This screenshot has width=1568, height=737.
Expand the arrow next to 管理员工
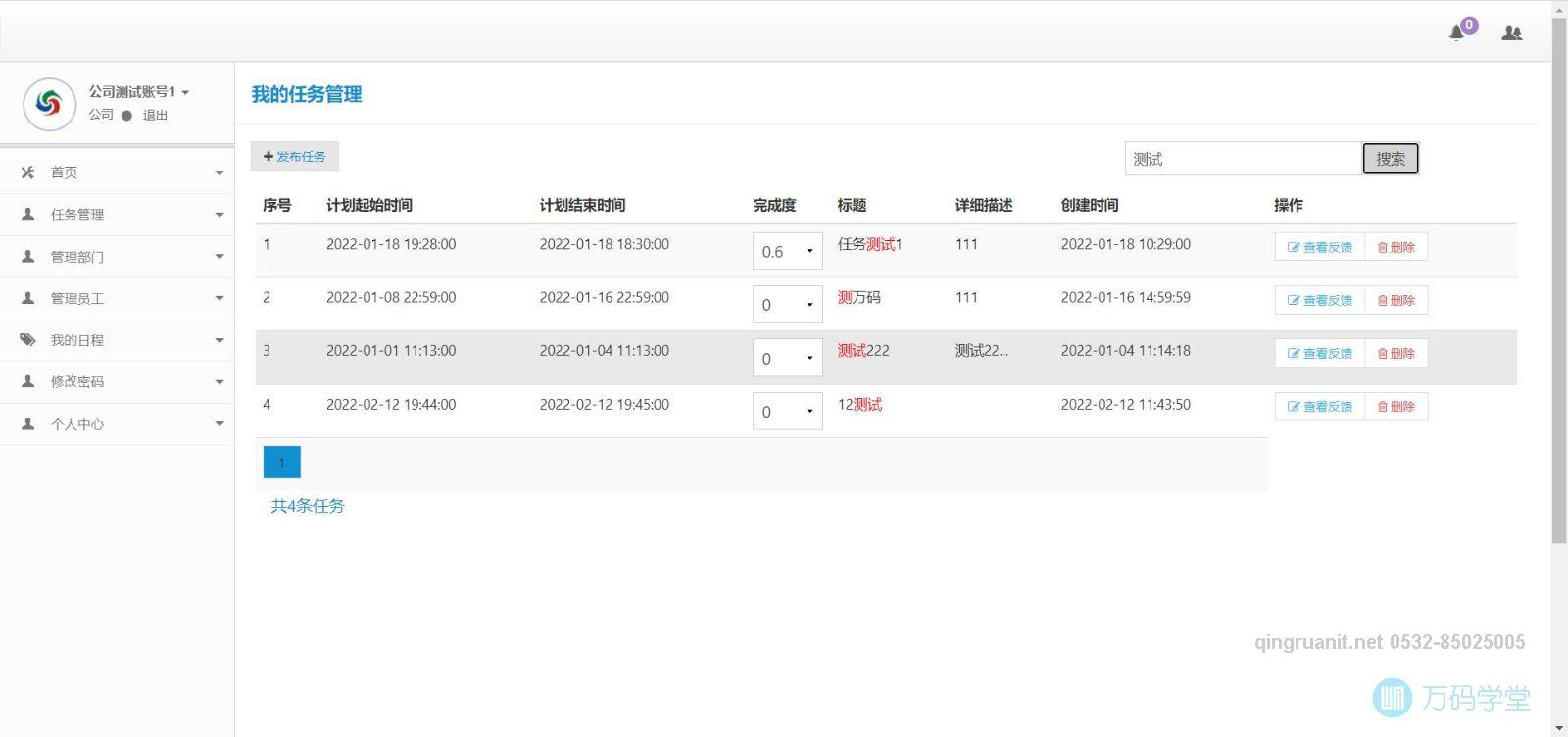pyautogui.click(x=220, y=299)
